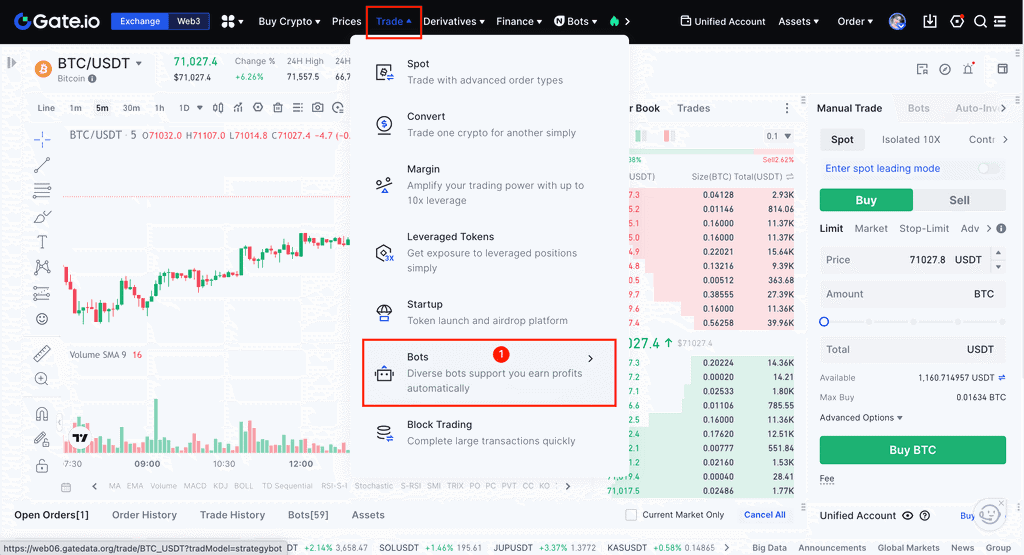Click the price alert bell icon
Image resolution: width=1024 pixels, height=555 pixels.
click(x=968, y=69)
